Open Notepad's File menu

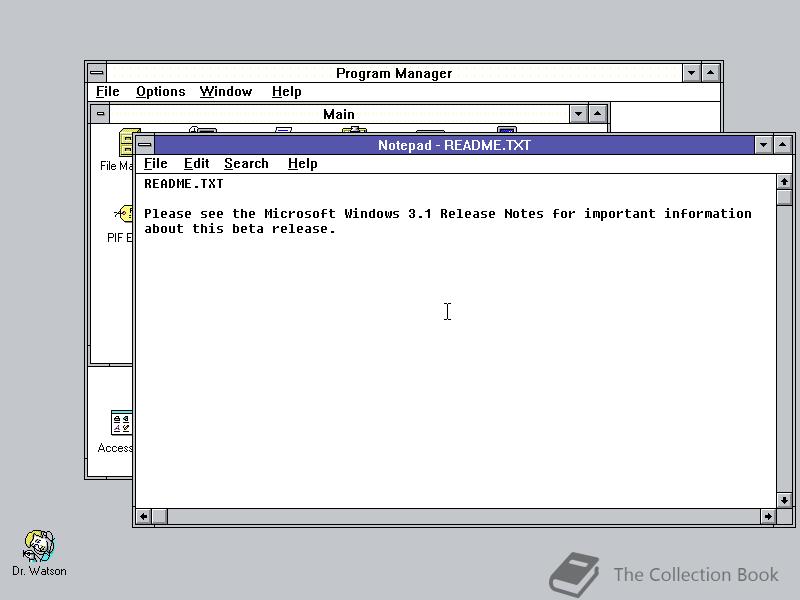156,164
